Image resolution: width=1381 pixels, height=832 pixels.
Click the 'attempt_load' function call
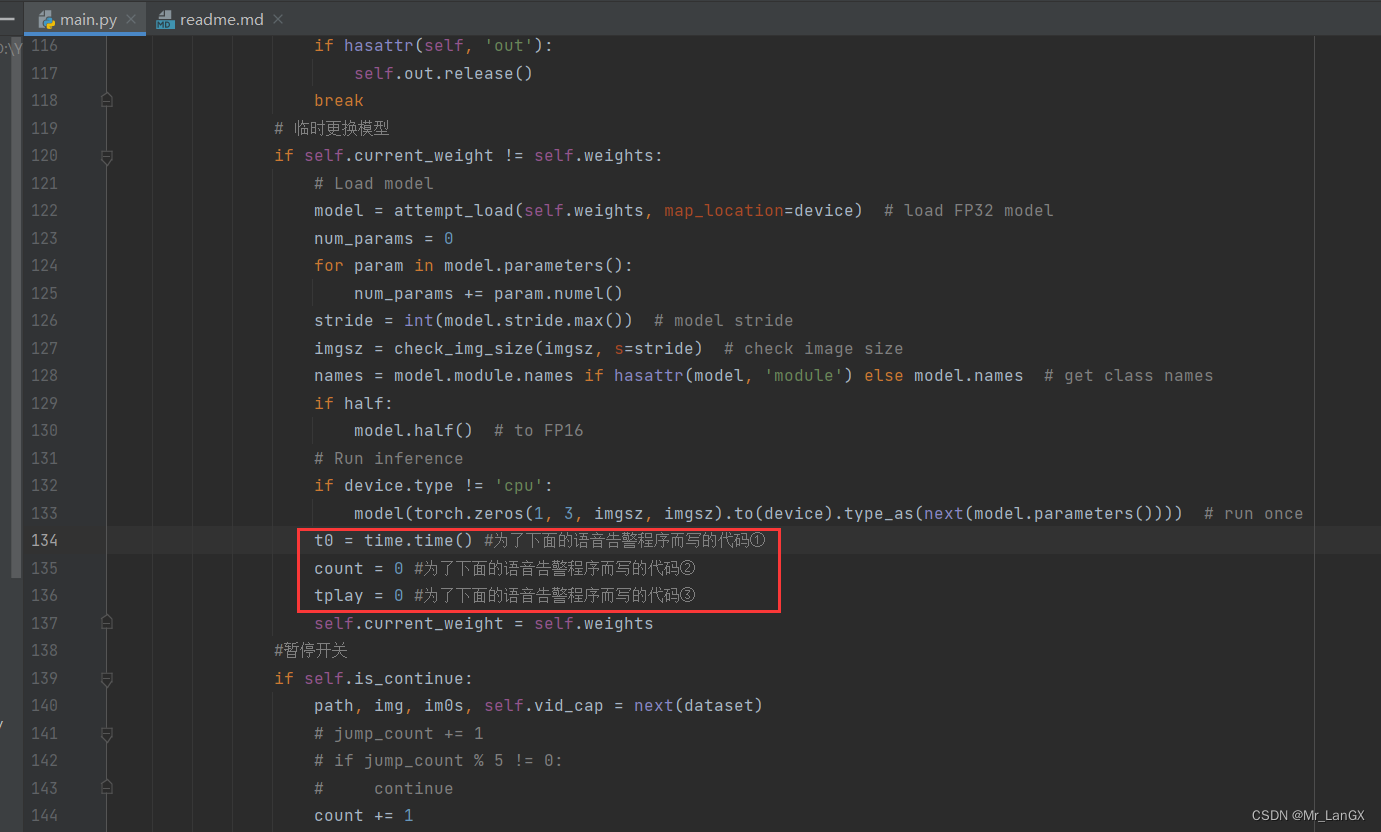pyautogui.click(x=453, y=210)
